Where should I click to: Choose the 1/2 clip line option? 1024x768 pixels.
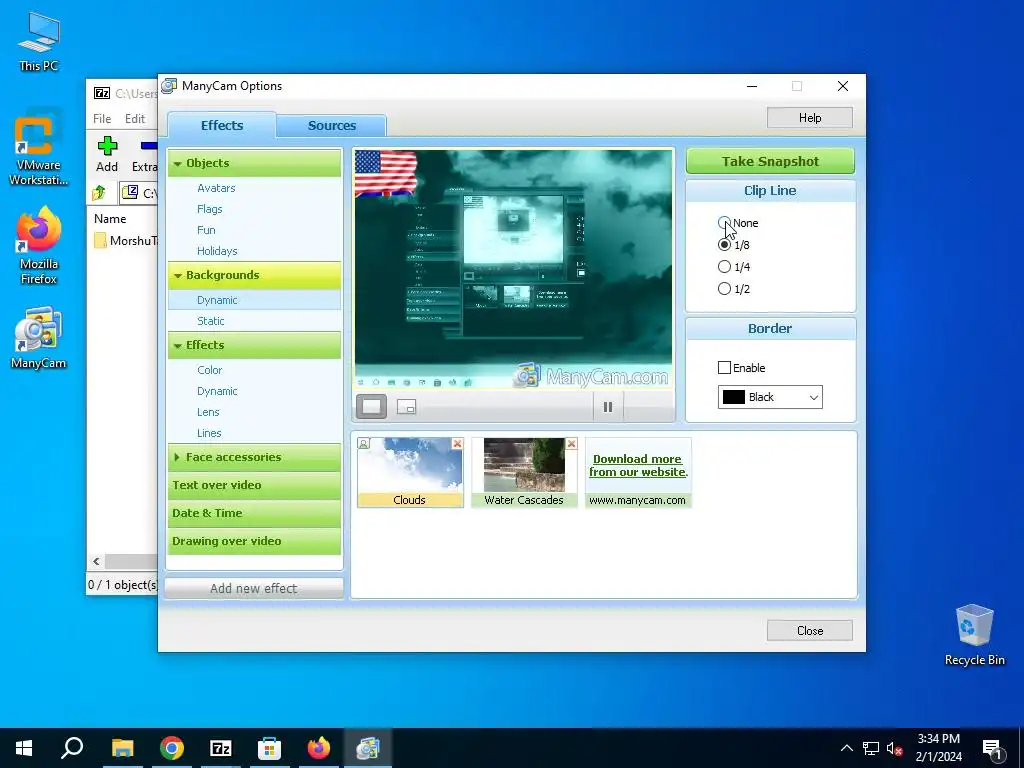[x=724, y=289]
